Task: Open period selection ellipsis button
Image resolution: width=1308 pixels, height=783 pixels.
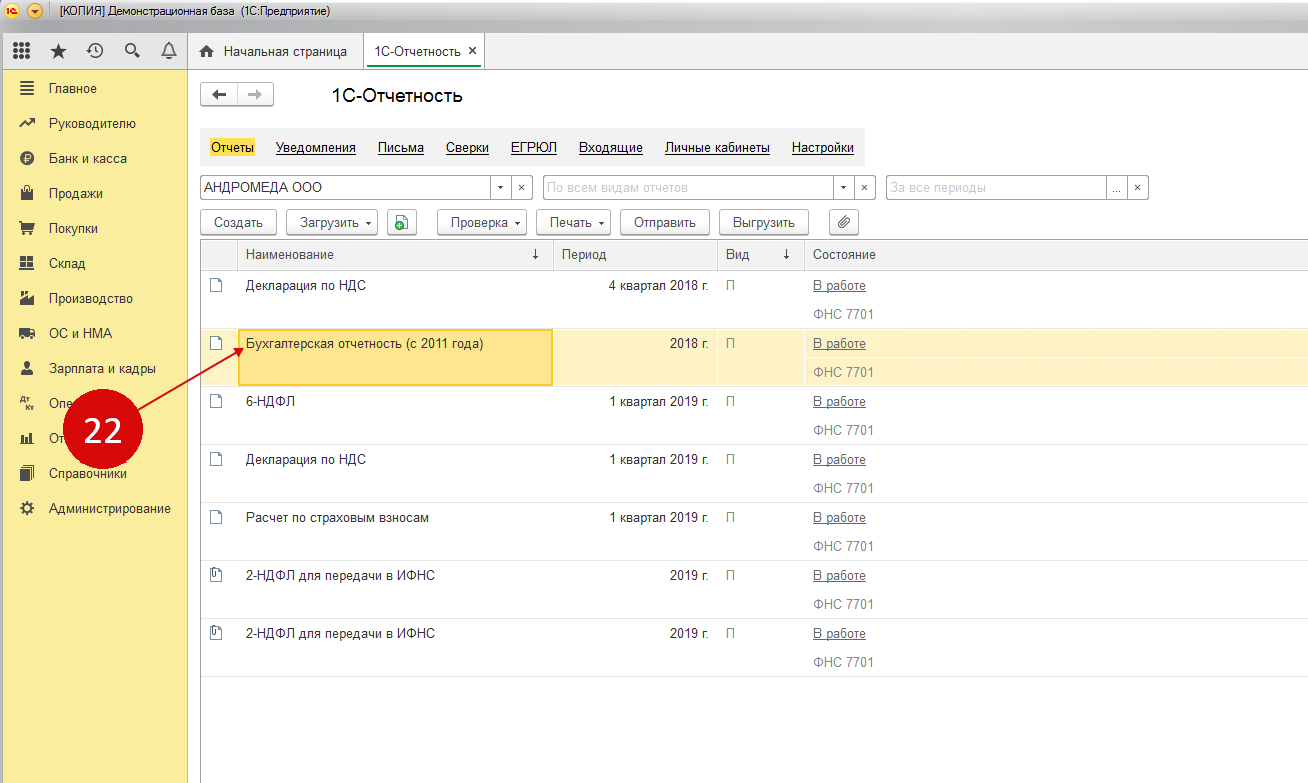Action: pyautogui.click(x=1116, y=188)
